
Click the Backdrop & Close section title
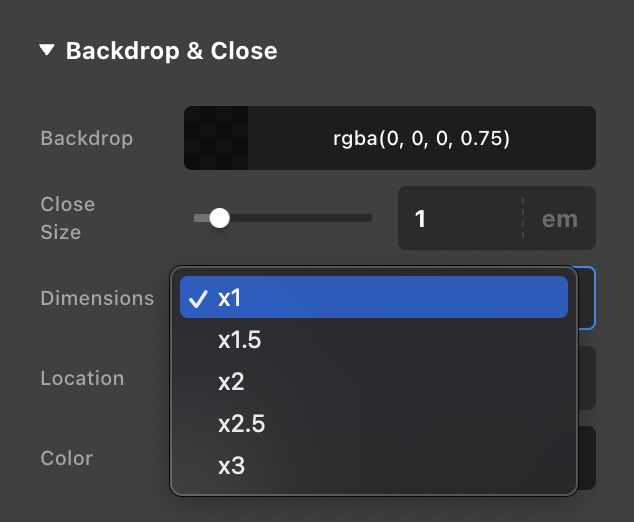click(x=171, y=50)
